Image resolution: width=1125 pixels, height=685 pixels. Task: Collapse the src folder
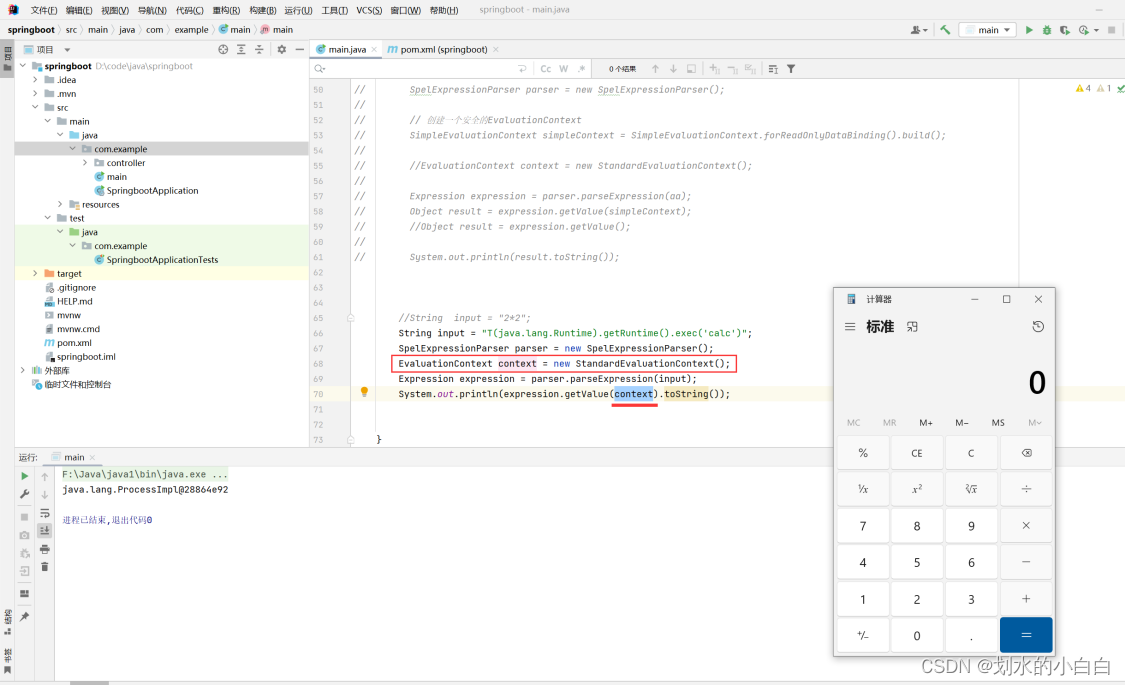(35, 108)
